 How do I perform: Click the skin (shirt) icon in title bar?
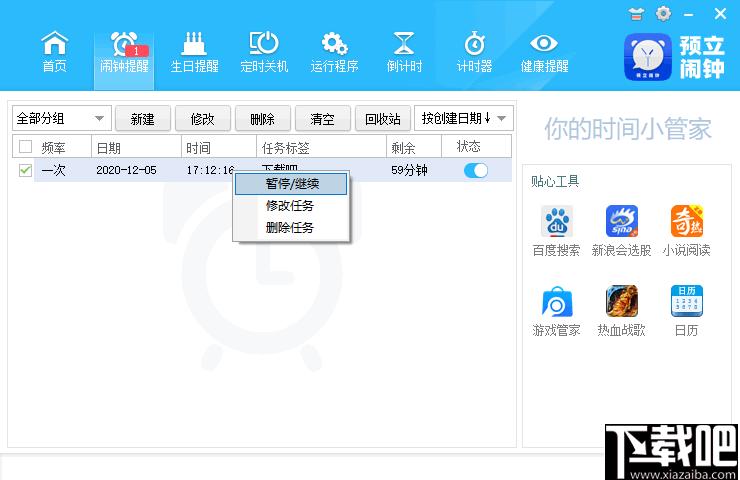click(x=636, y=14)
